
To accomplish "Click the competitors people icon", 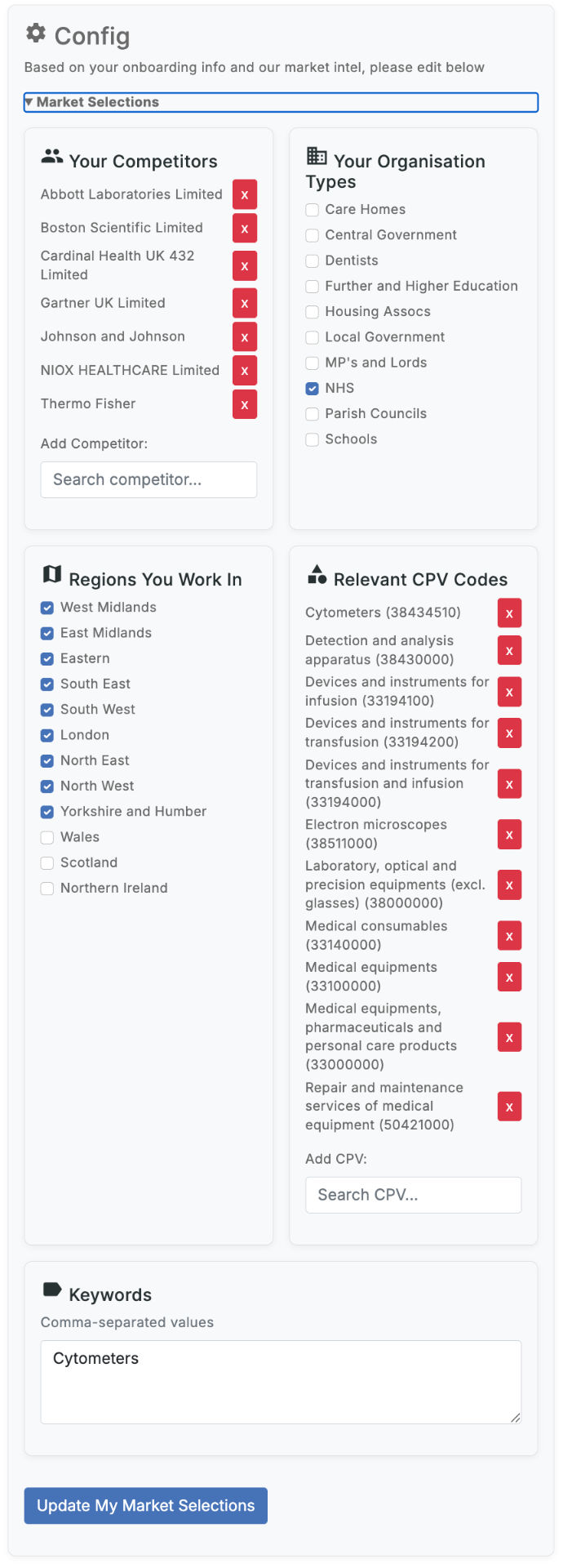I will 51,156.
